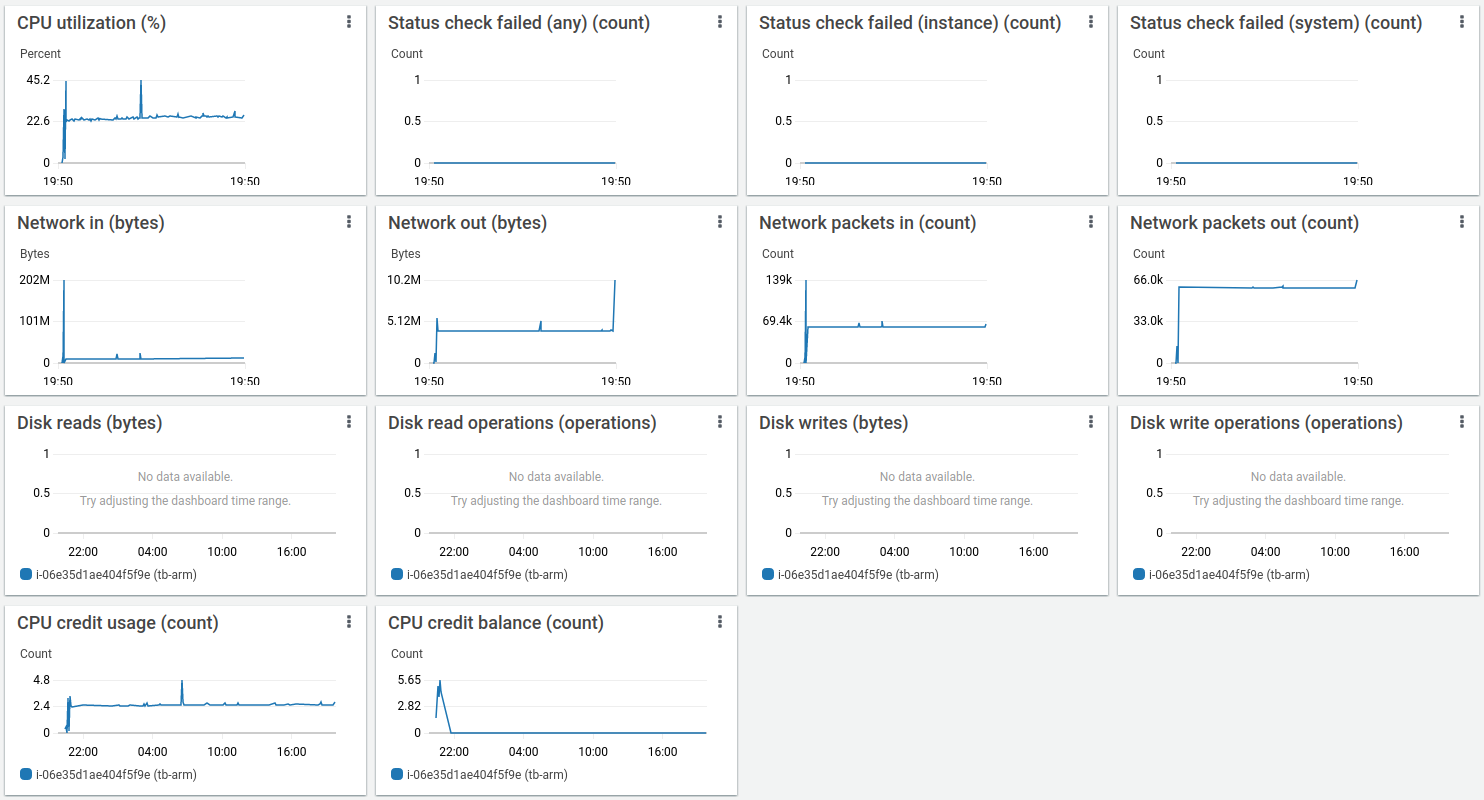Open the Disk reads (bytes) widget menu
Viewport: 1484px width, 800px height.
[x=349, y=422]
